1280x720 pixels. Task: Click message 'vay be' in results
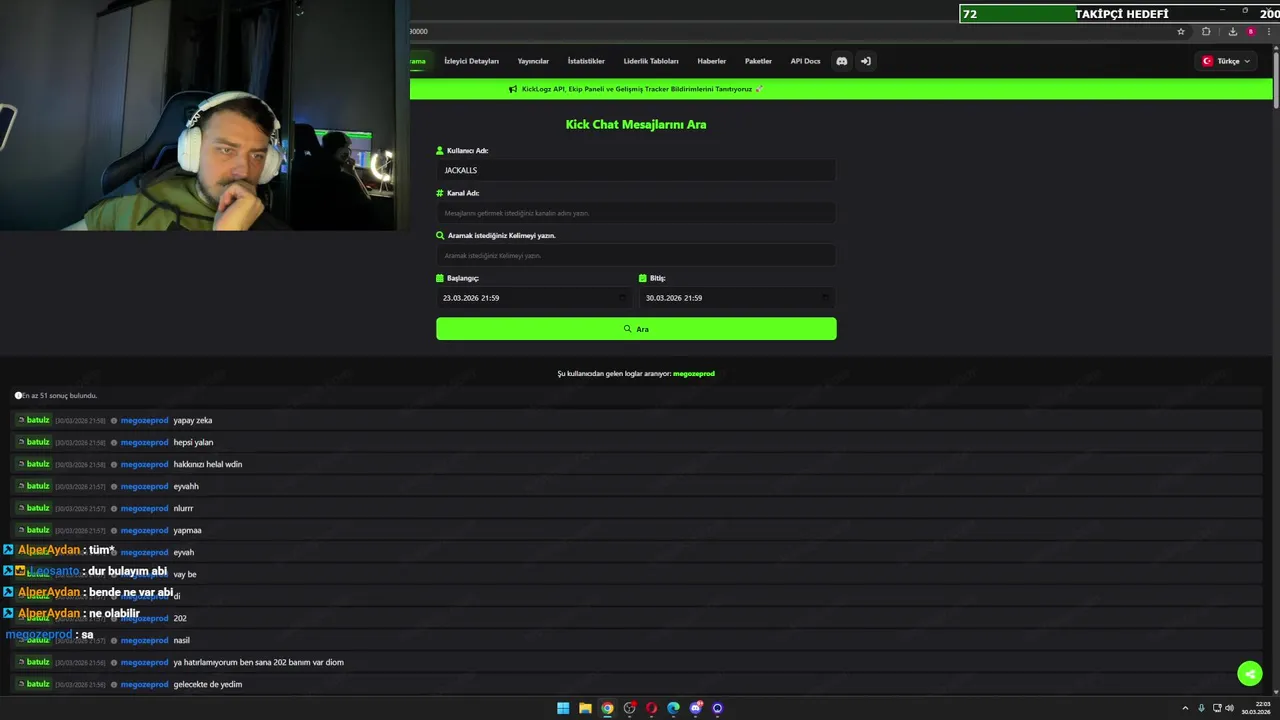pyautogui.click(x=185, y=574)
